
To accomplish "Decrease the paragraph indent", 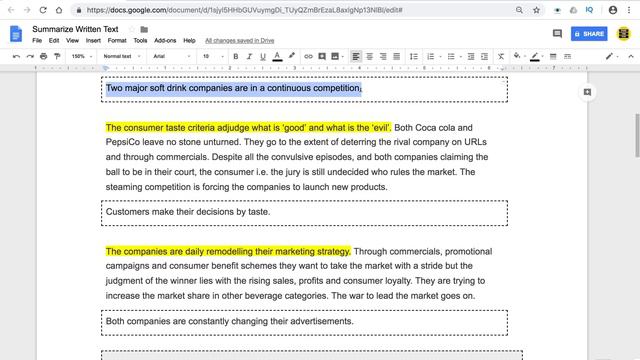I will click(471, 56).
